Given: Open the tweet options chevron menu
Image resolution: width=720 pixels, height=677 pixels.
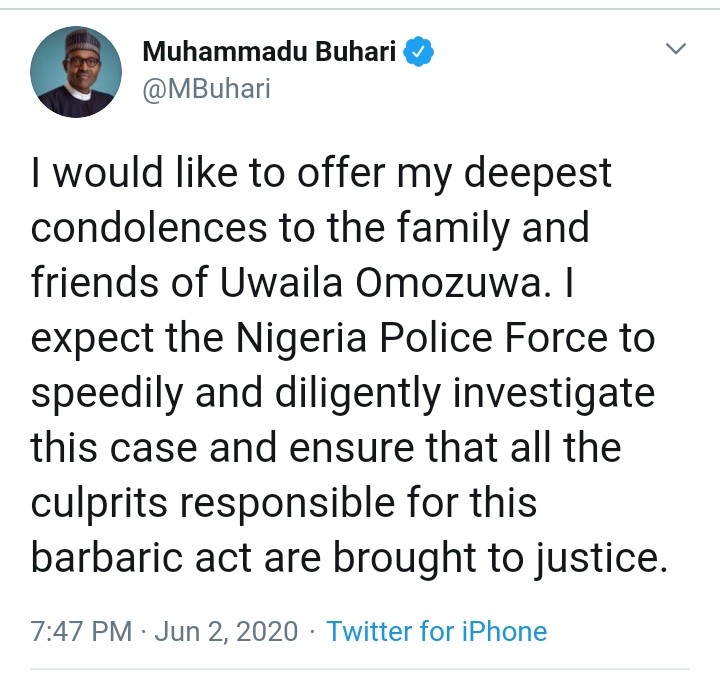Looking at the screenshot, I should click(677, 49).
